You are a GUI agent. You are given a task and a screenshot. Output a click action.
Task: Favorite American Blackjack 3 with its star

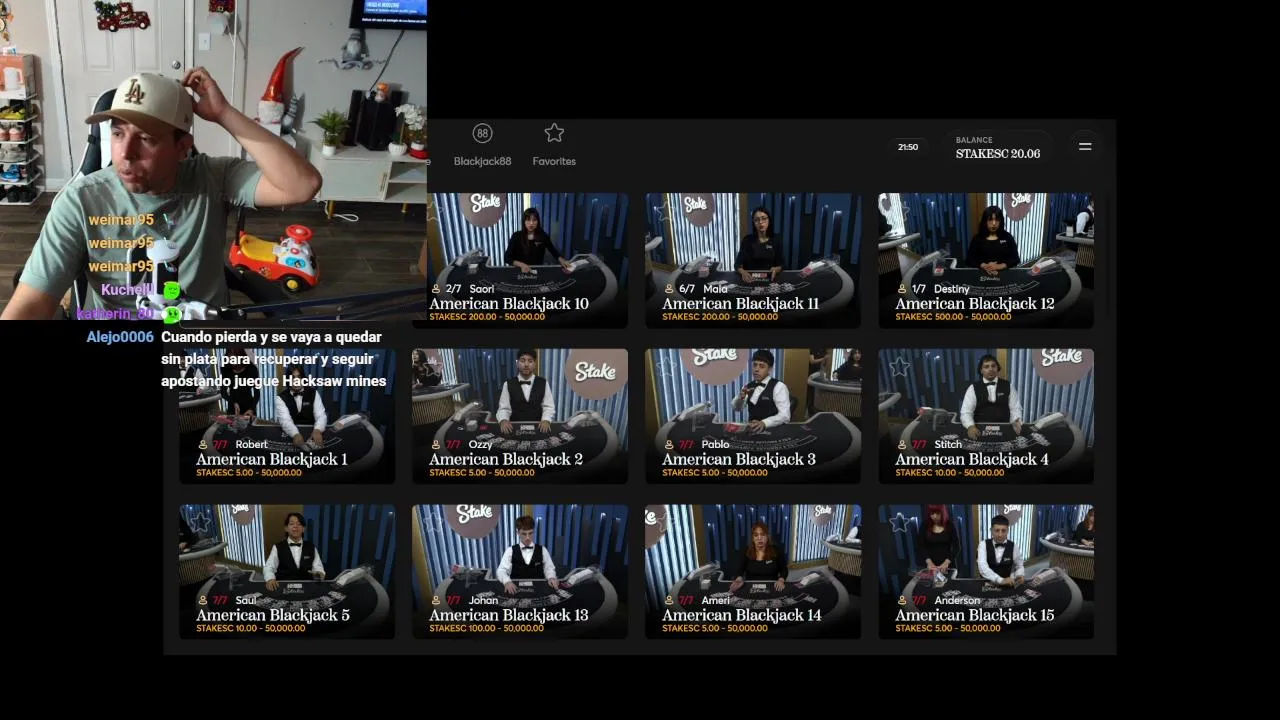(666, 367)
